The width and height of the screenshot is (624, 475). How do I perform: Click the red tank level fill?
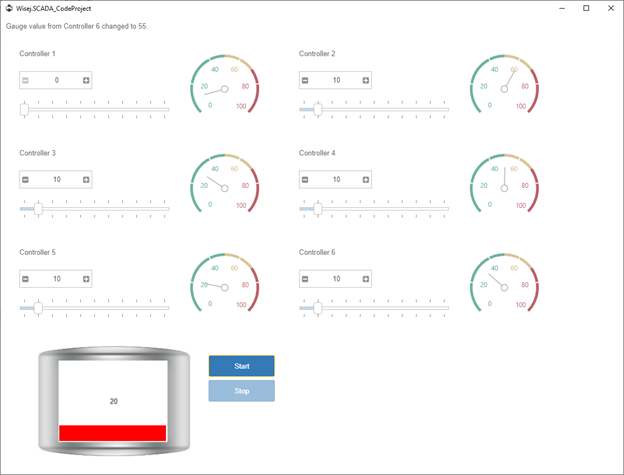point(113,433)
